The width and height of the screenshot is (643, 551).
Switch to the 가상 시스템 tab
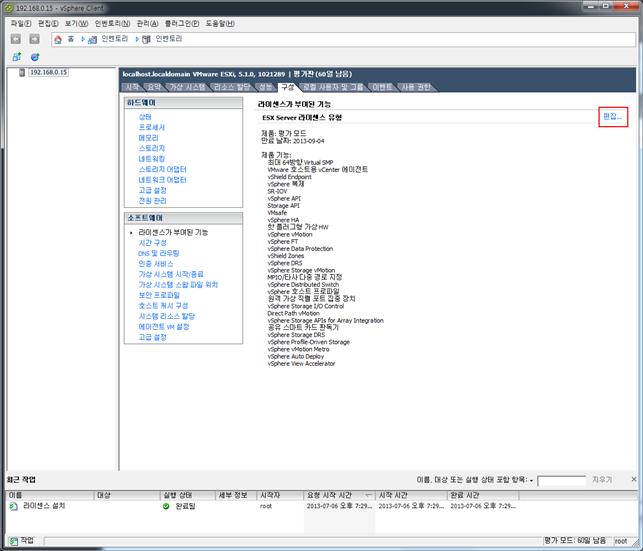[x=187, y=87]
